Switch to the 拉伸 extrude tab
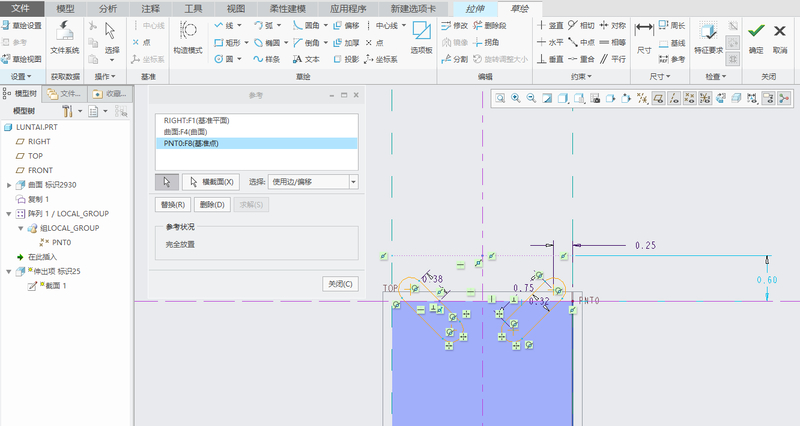Screen dimensions: 800x426 click(x=474, y=9)
